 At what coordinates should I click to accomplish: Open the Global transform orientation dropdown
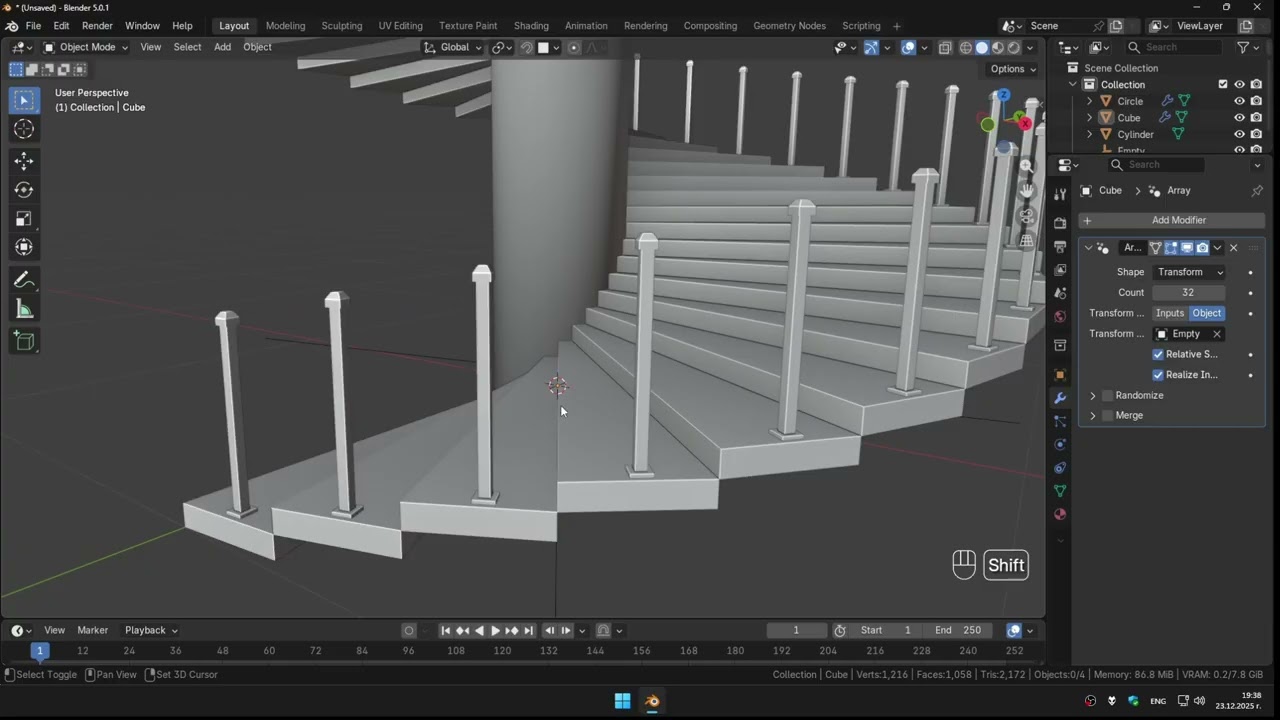pos(453,47)
